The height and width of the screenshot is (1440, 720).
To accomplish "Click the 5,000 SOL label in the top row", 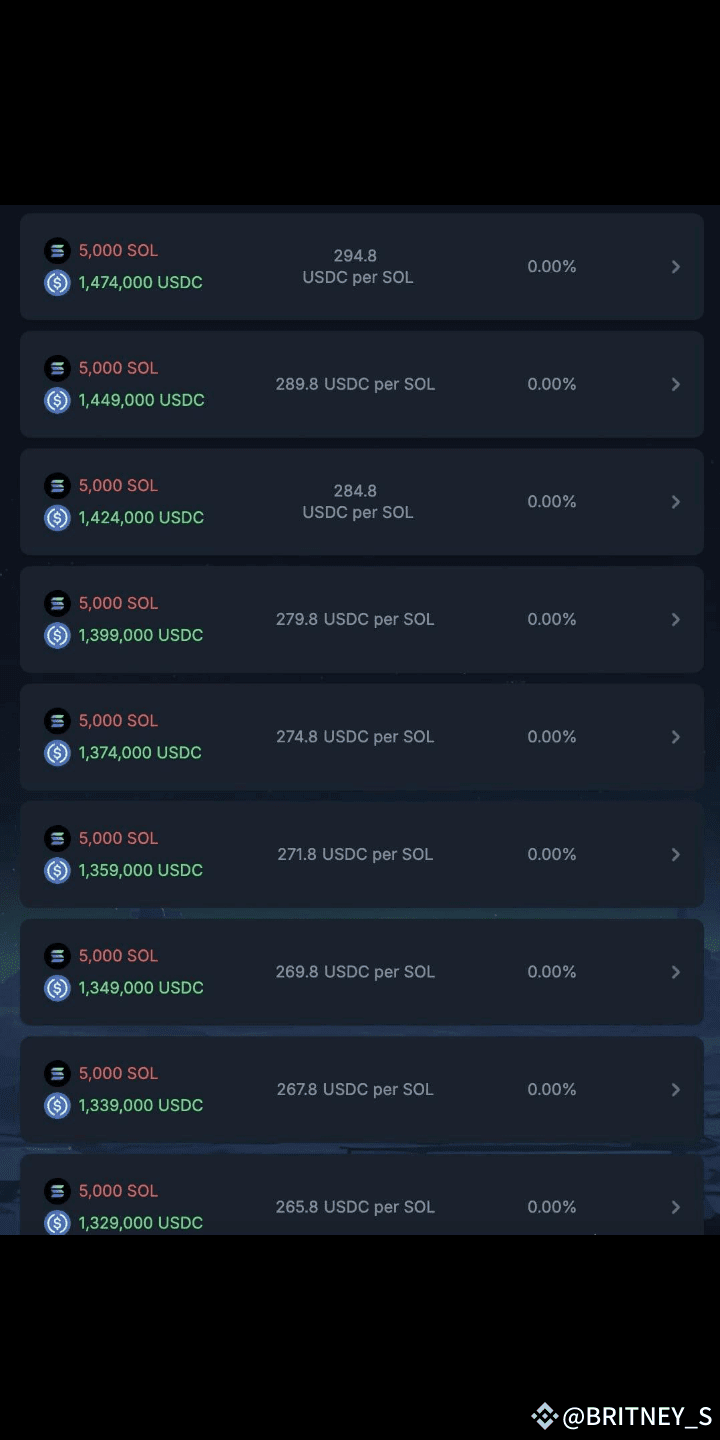I will pos(118,250).
